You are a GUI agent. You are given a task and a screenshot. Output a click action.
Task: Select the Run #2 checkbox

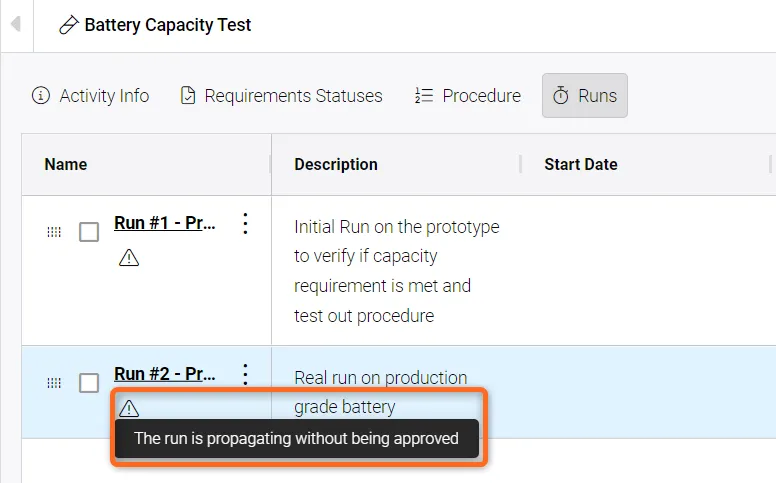89,383
